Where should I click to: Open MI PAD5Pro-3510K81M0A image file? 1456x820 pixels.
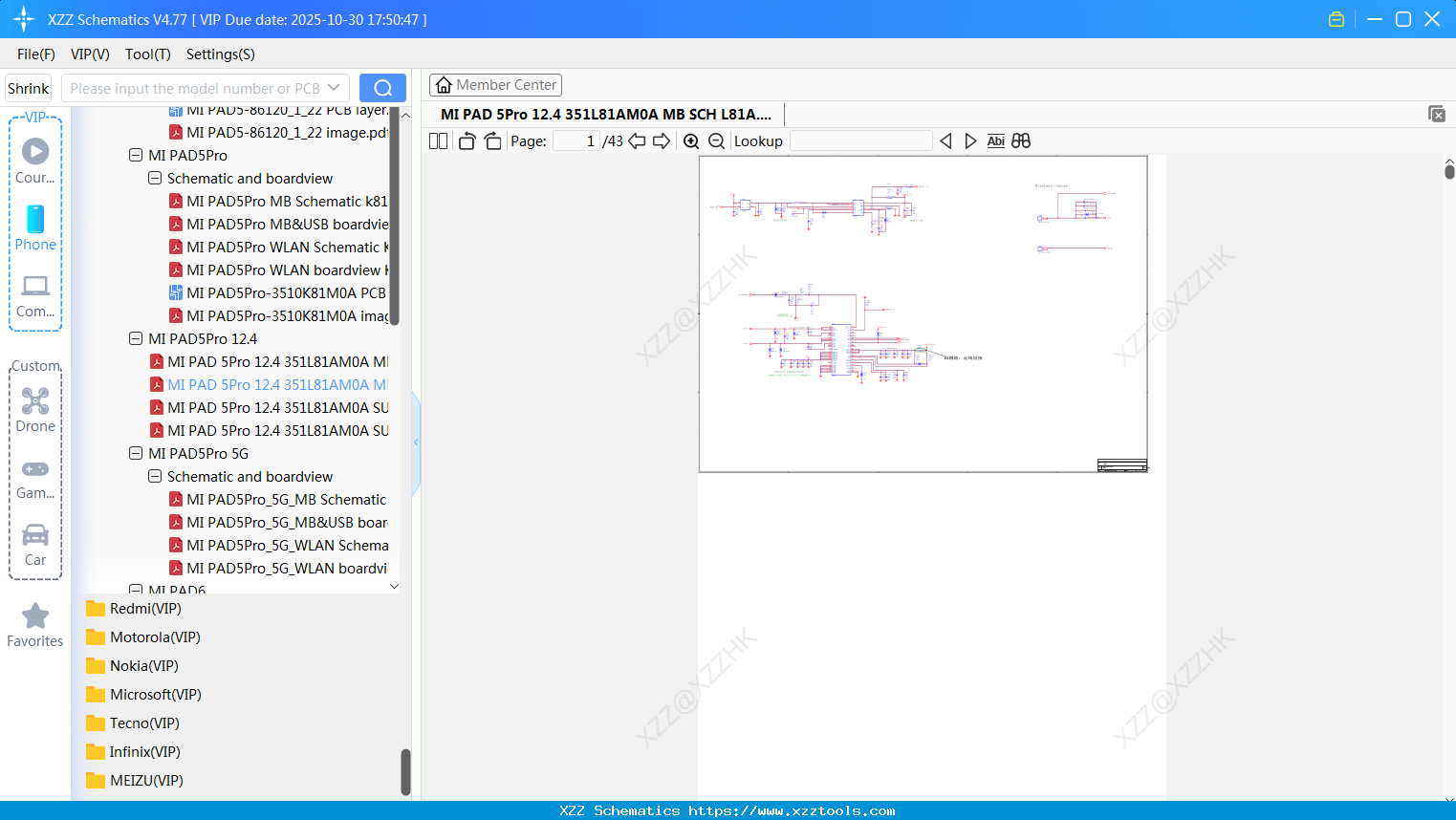278,315
